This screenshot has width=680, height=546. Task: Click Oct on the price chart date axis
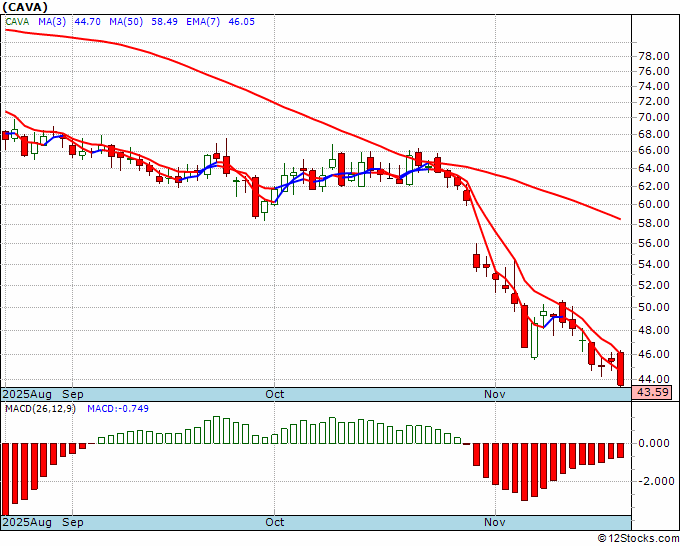pyautogui.click(x=275, y=394)
